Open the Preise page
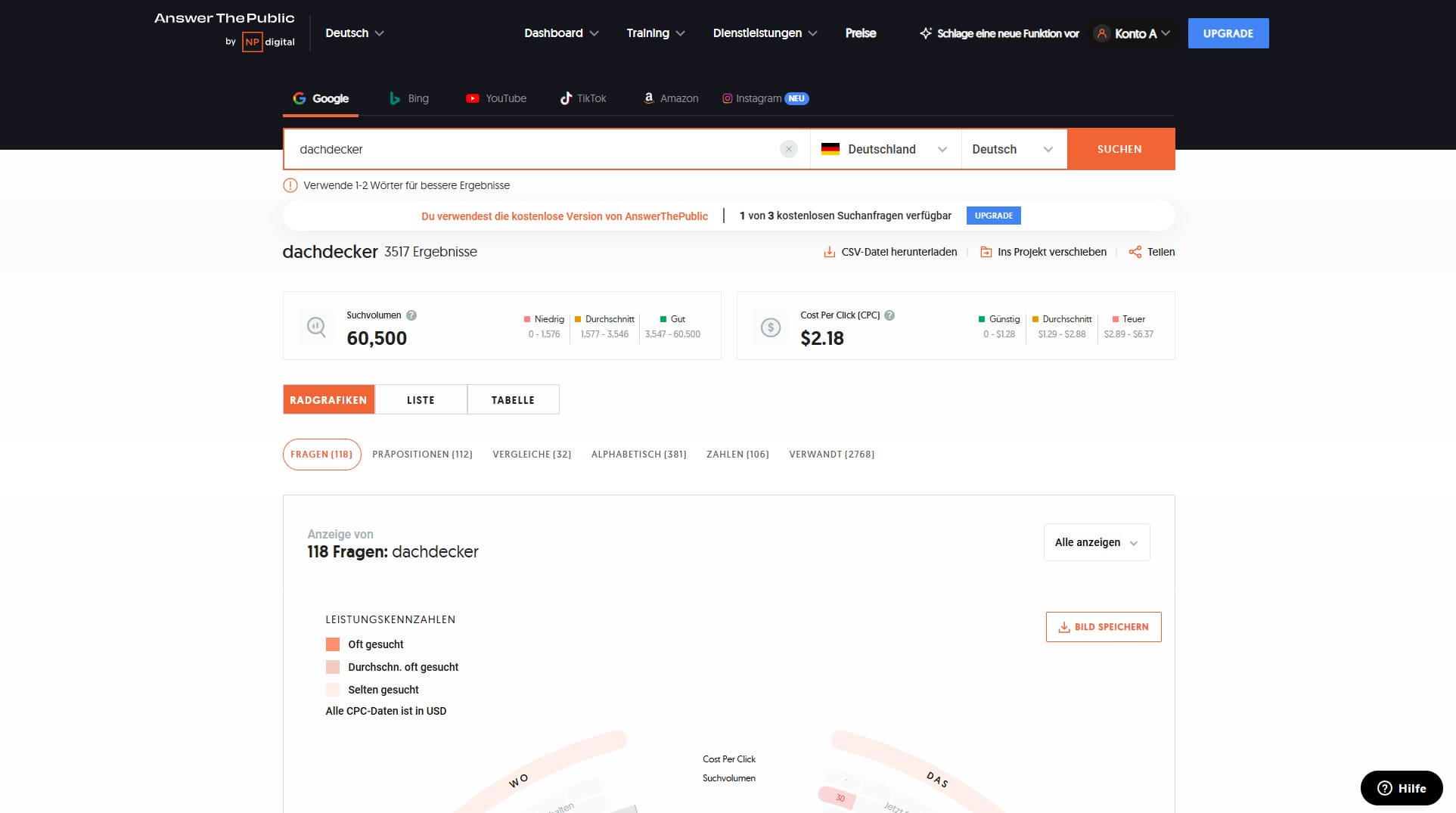This screenshot has height=813, width=1456. point(860,33)
